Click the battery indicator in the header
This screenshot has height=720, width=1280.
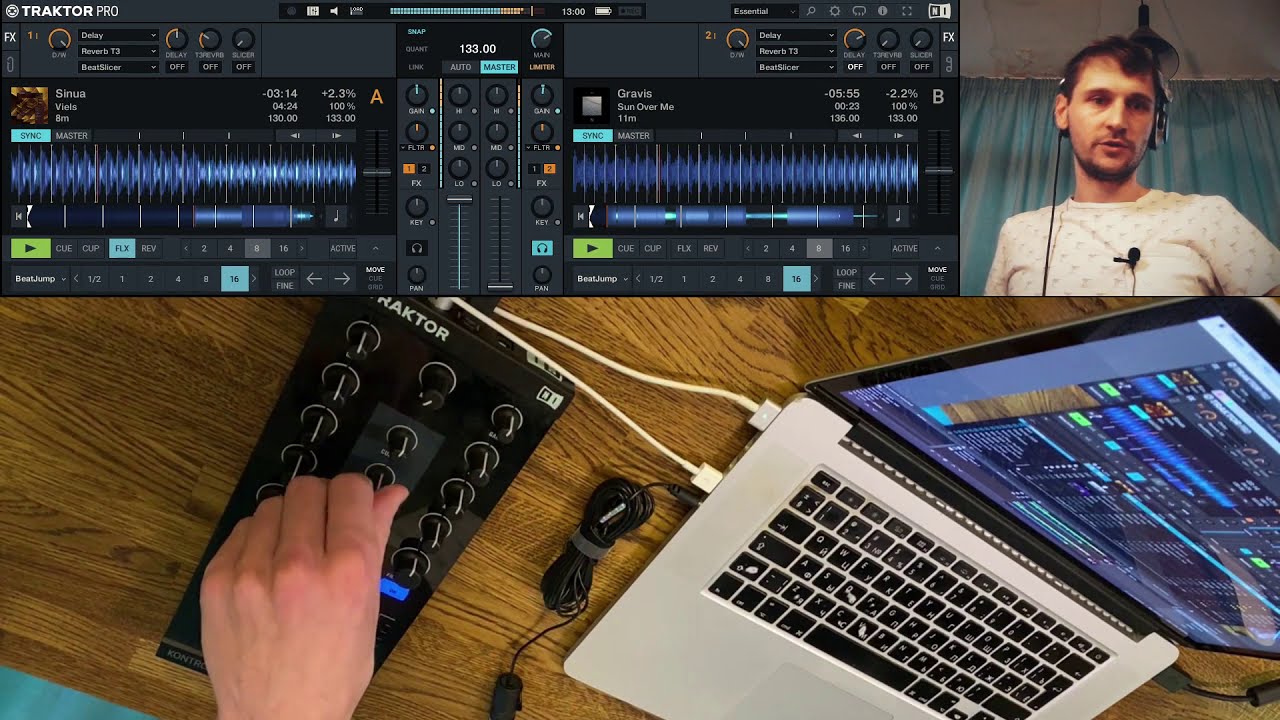click(603, 11)
